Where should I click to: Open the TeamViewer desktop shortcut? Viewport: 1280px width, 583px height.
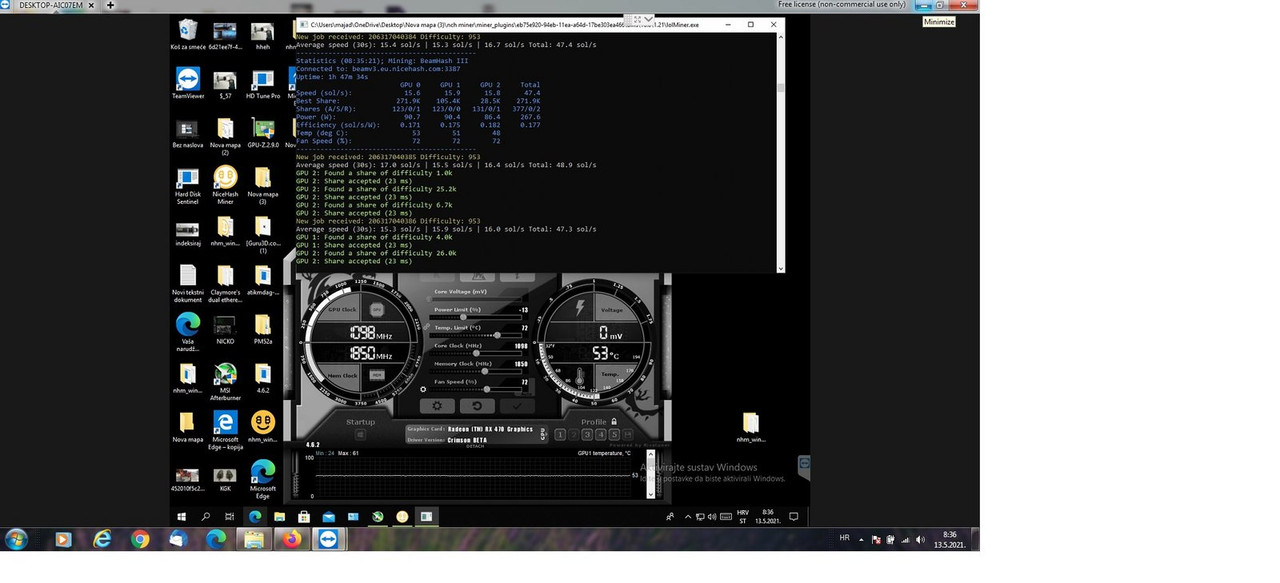tap(187, 83)
